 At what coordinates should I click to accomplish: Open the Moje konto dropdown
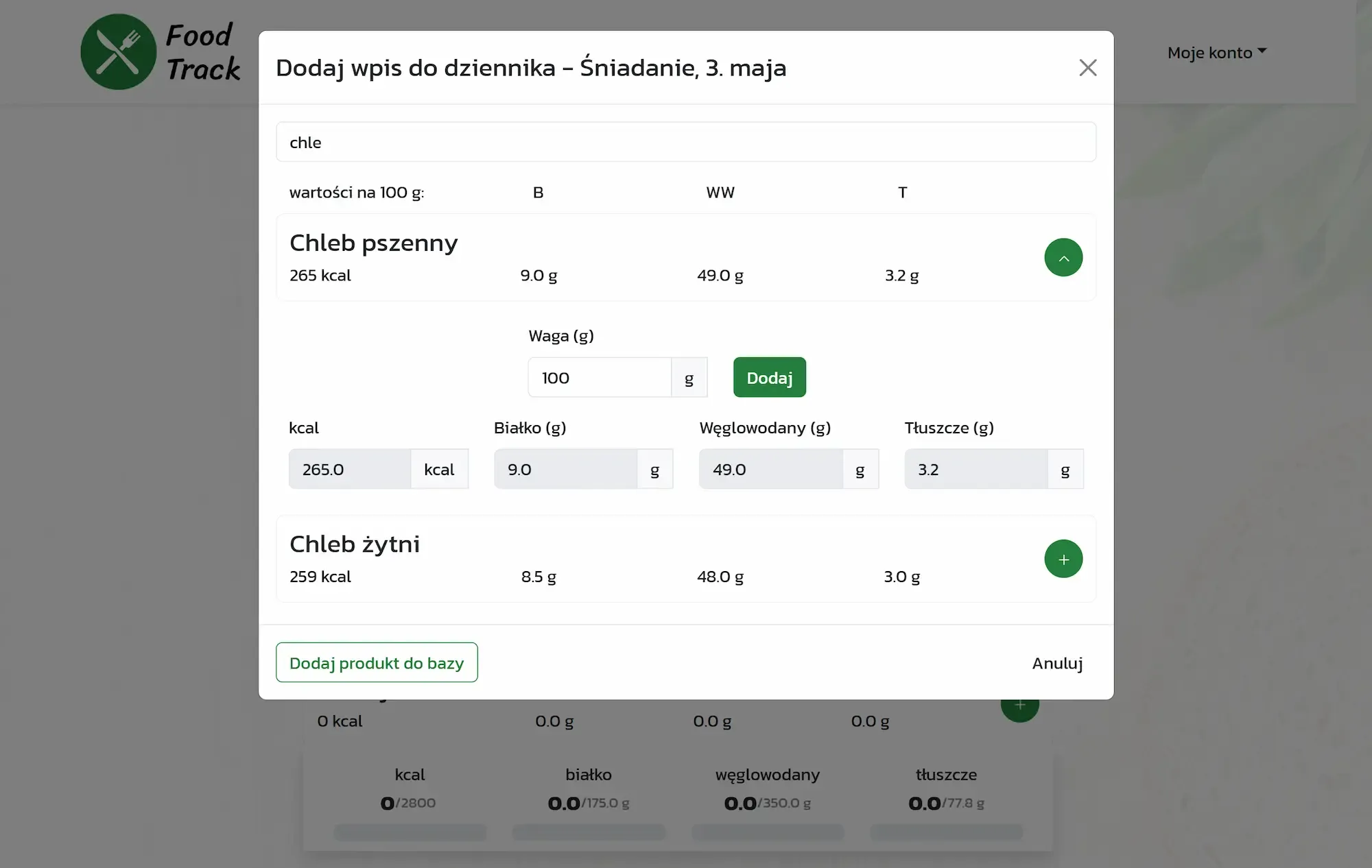point(1216,52)
